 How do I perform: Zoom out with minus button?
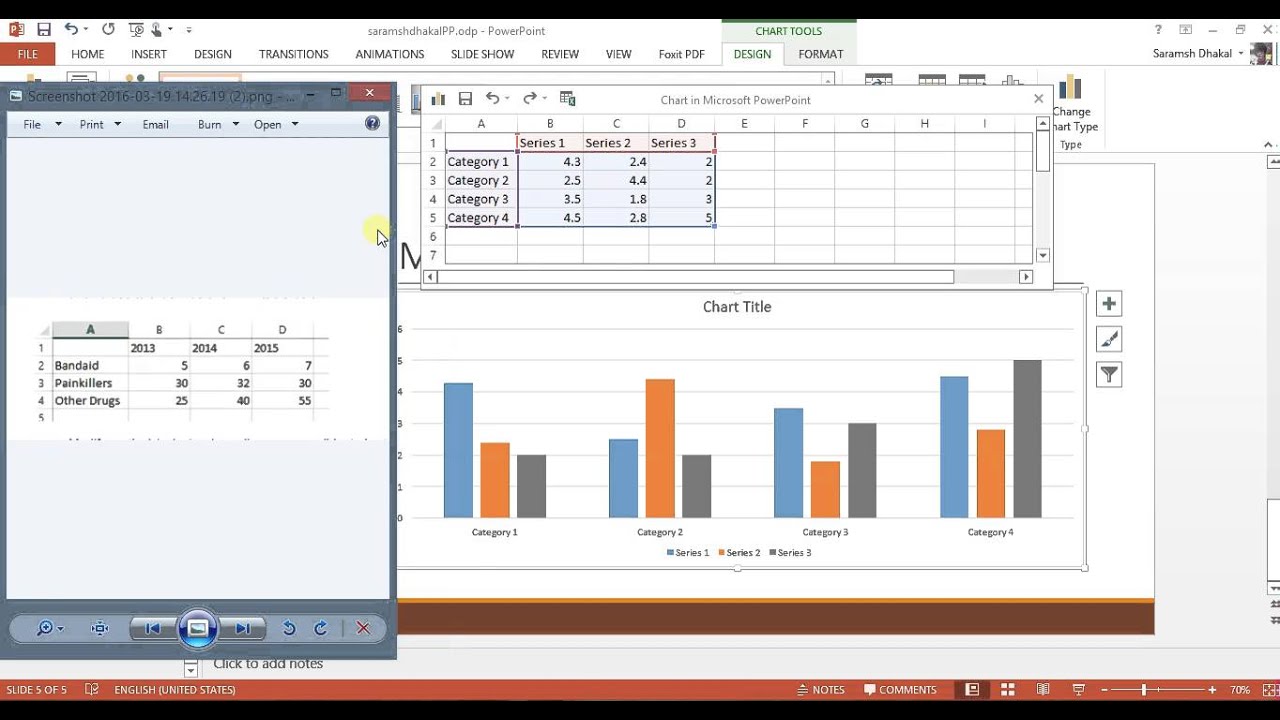point(1105,690)
